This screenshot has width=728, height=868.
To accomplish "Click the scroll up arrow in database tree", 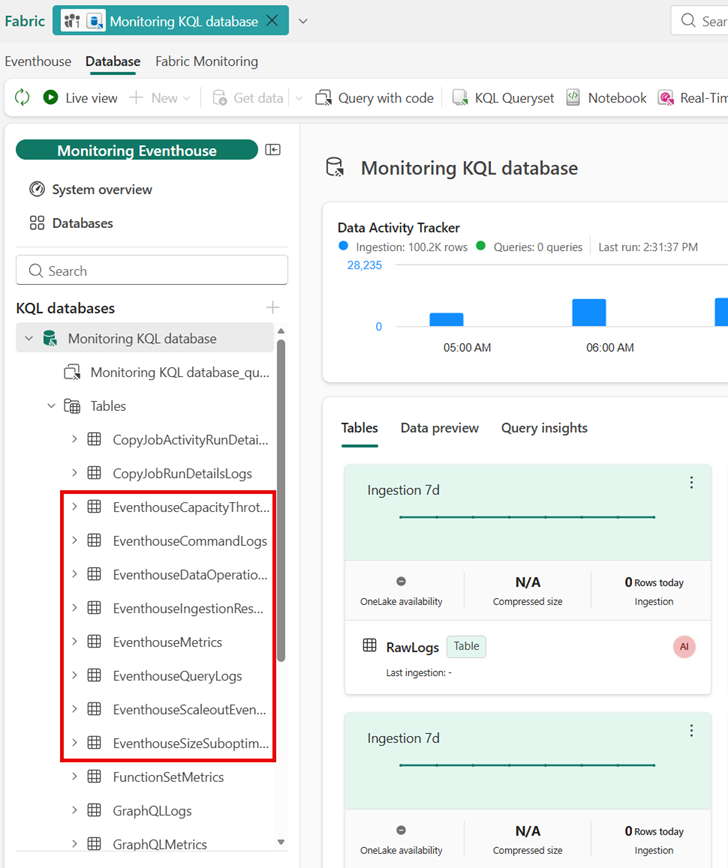I will coord(281,331).
